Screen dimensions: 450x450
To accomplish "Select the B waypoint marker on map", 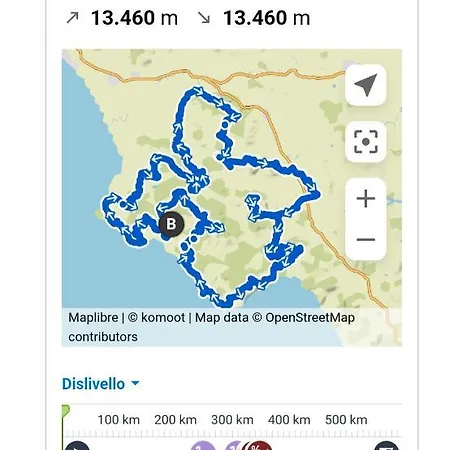I will (x=171, y=224).
